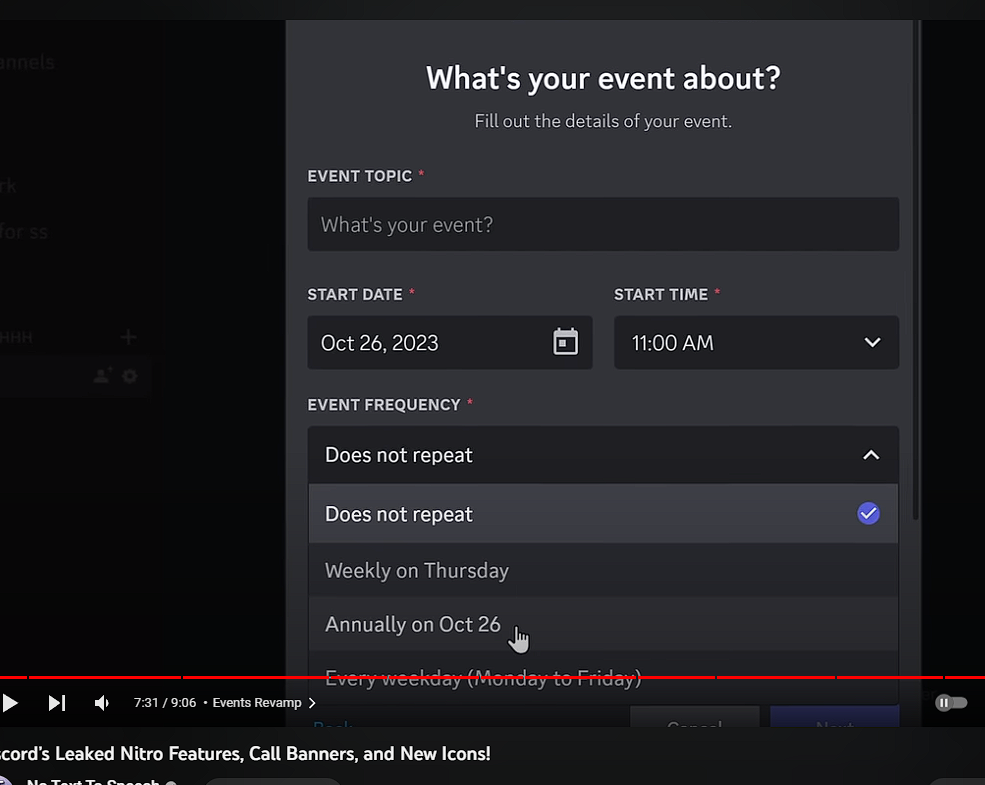Click the Event Topic text field
Screen dimensions: 985x785
click(x=603, y=224)
